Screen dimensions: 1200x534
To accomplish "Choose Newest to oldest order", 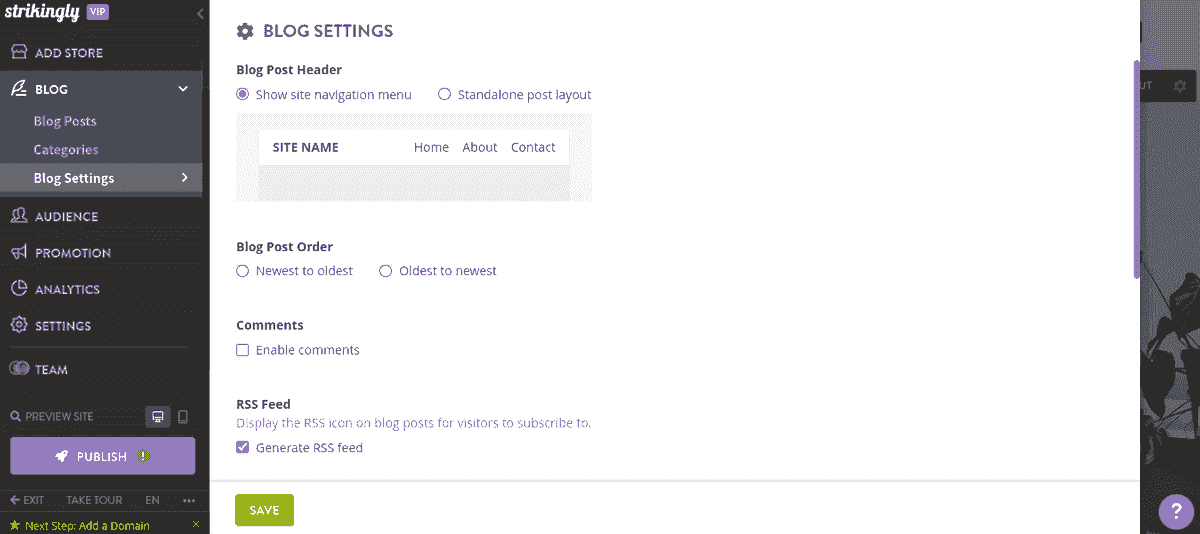I will 242,271.
